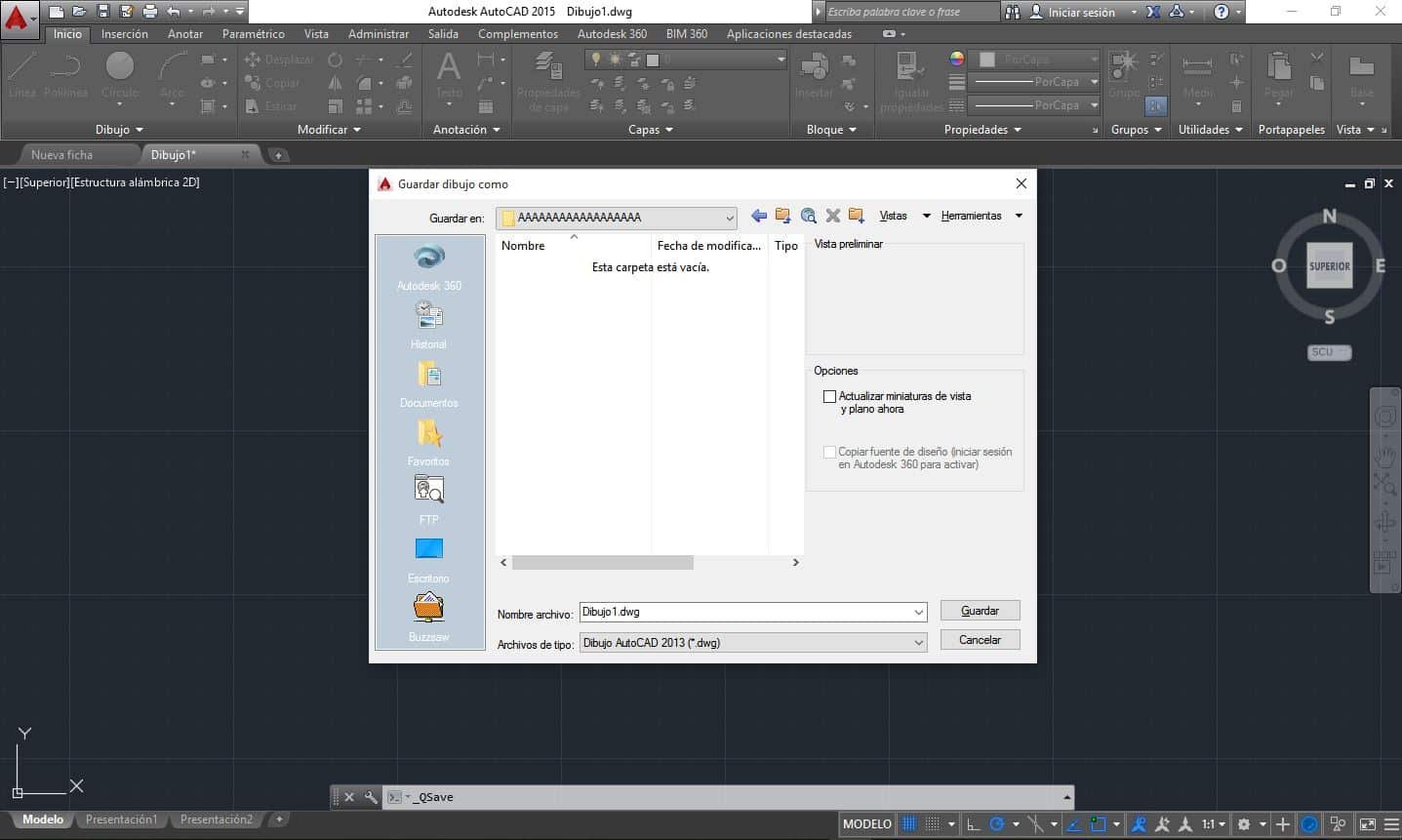Click the Save As icon in quick access toolbar

coord(126,12)
